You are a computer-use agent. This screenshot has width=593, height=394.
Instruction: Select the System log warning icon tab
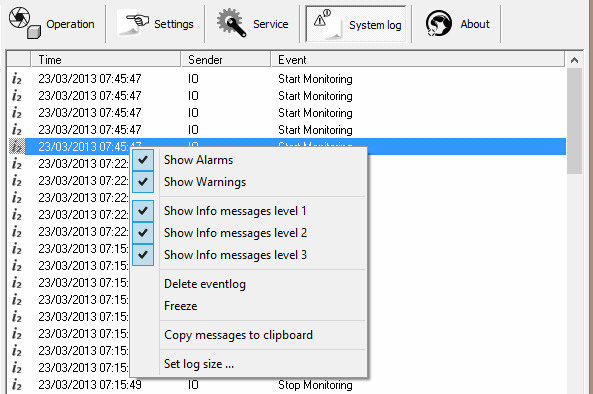pos(356,24)
